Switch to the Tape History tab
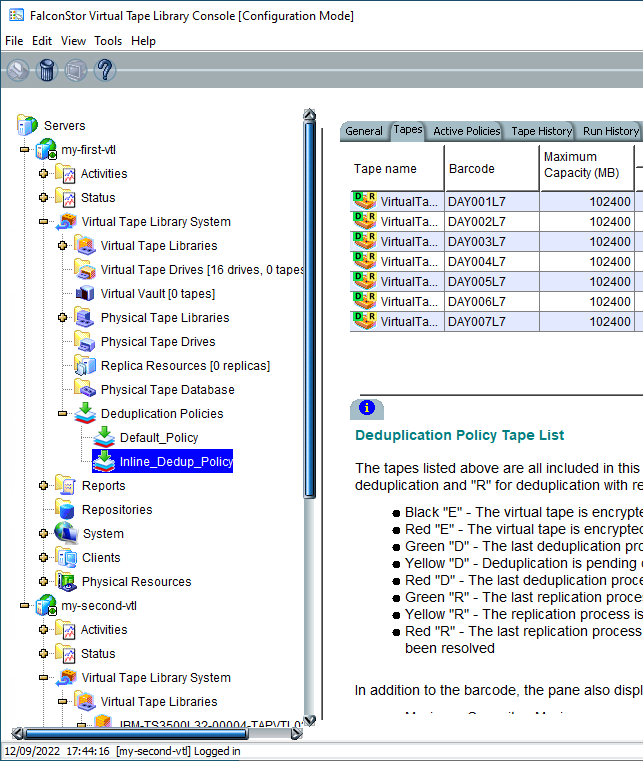643x761 pixels. pyautogui.click(x=541, y=131)
